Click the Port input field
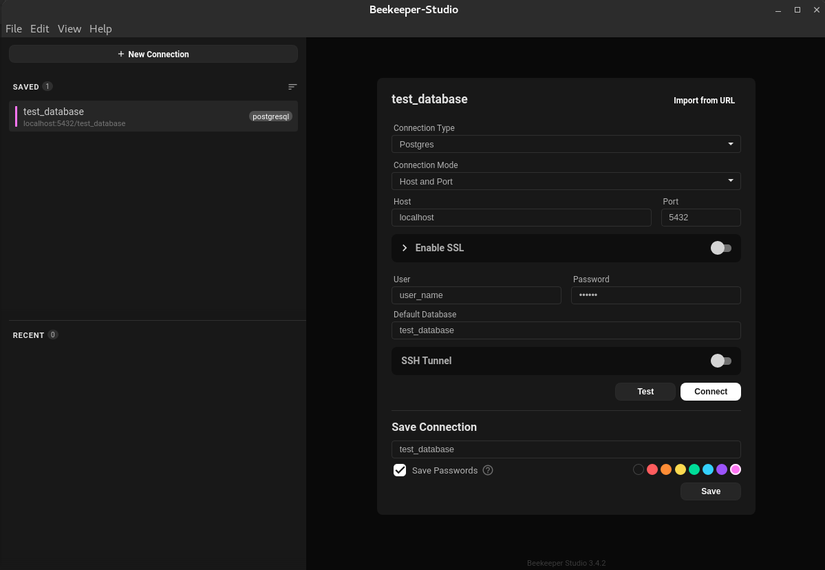This screenshot has width=825, height=570. [701, 217]
